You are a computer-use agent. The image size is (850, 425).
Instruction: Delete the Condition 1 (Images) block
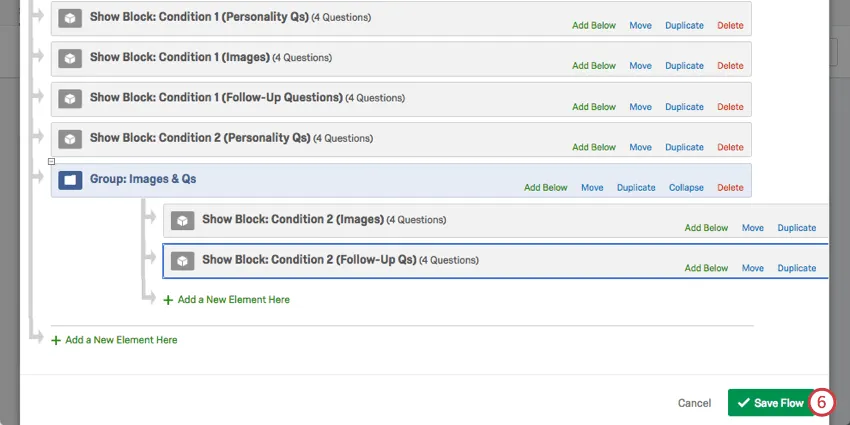[730, 66]
